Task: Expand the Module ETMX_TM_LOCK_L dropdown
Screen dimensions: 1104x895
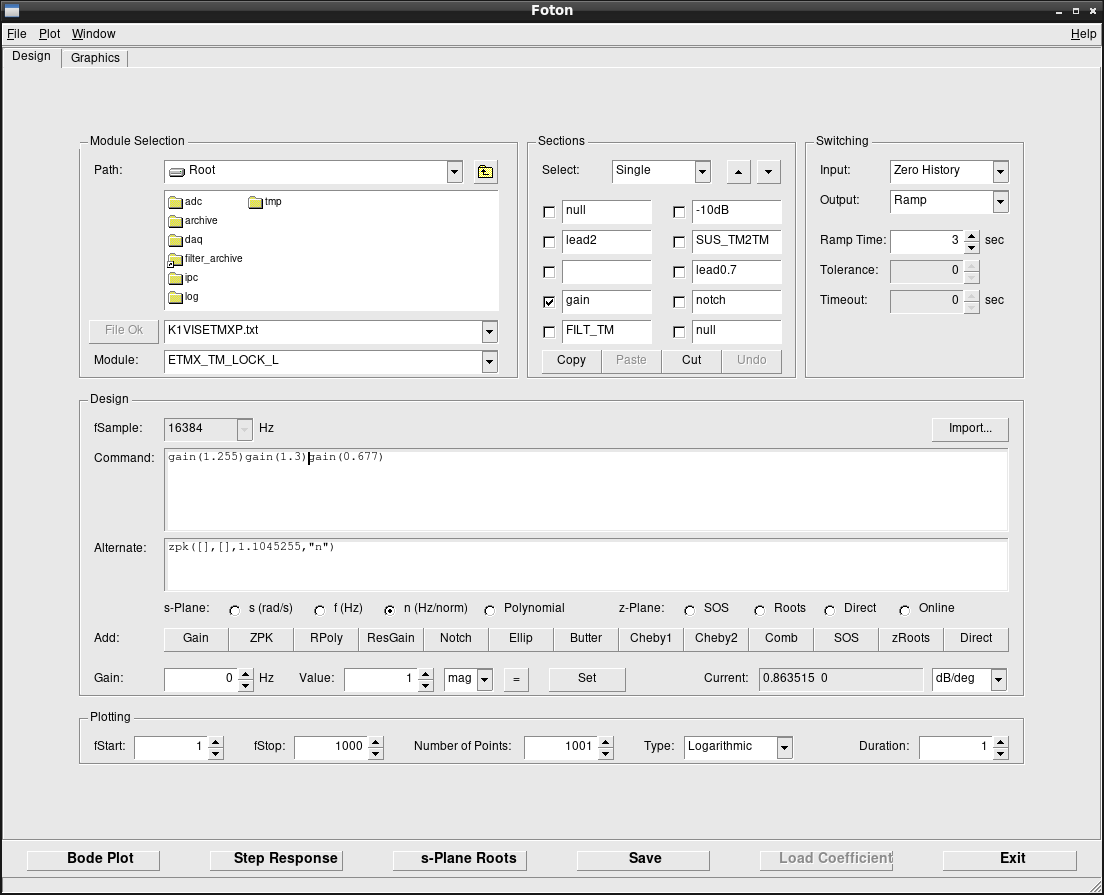Action: [x=489, y=361]
